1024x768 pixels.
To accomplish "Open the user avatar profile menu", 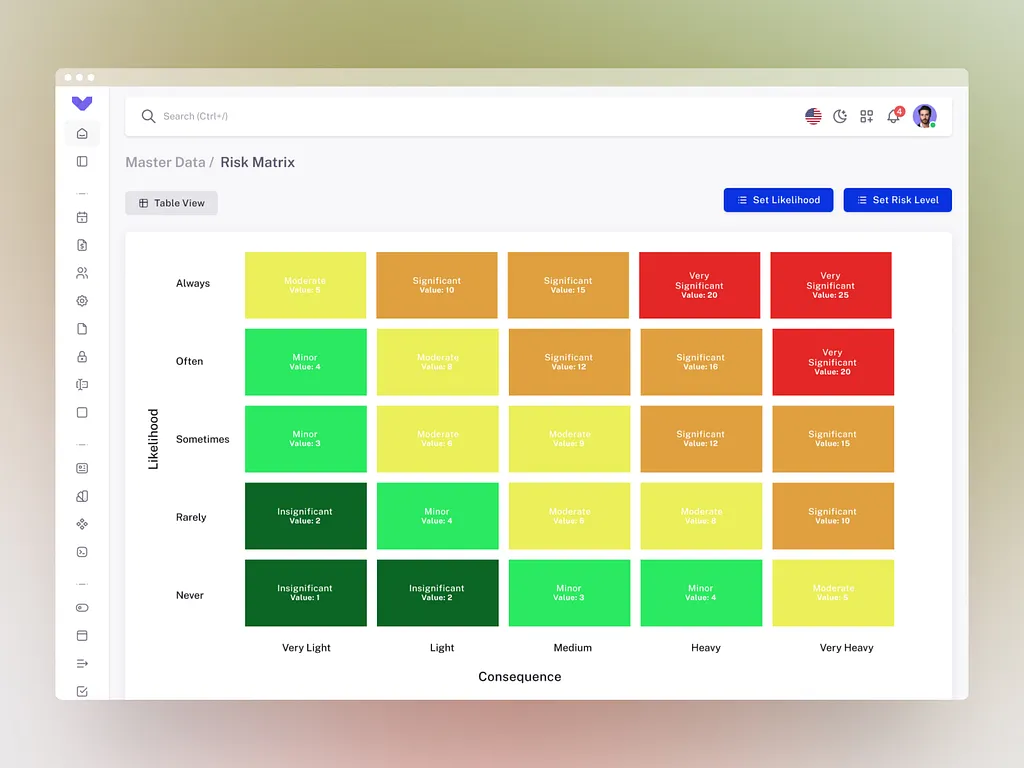I will pyautogui.click(x=924, y=116).
